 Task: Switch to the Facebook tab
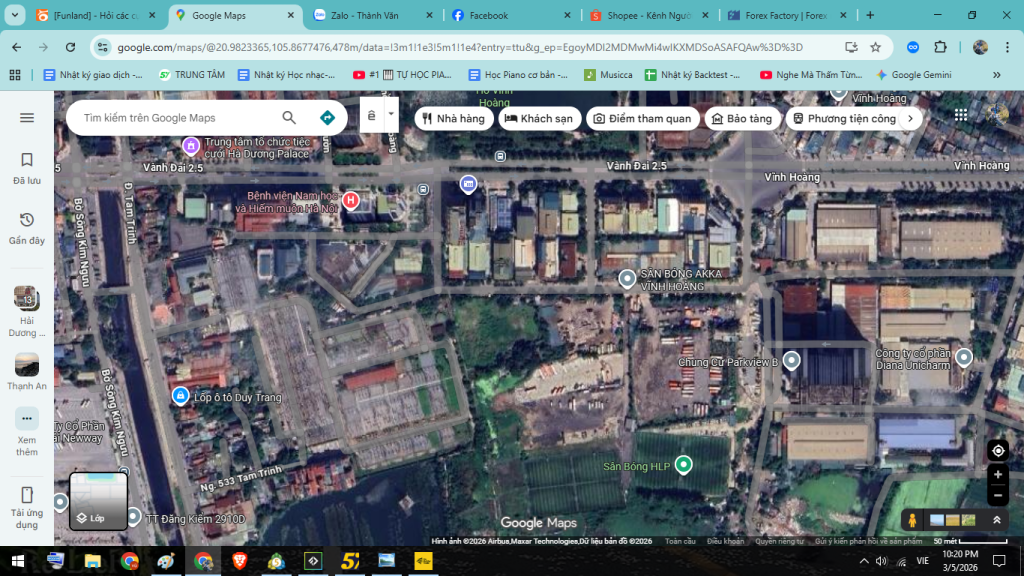(511, 15)
